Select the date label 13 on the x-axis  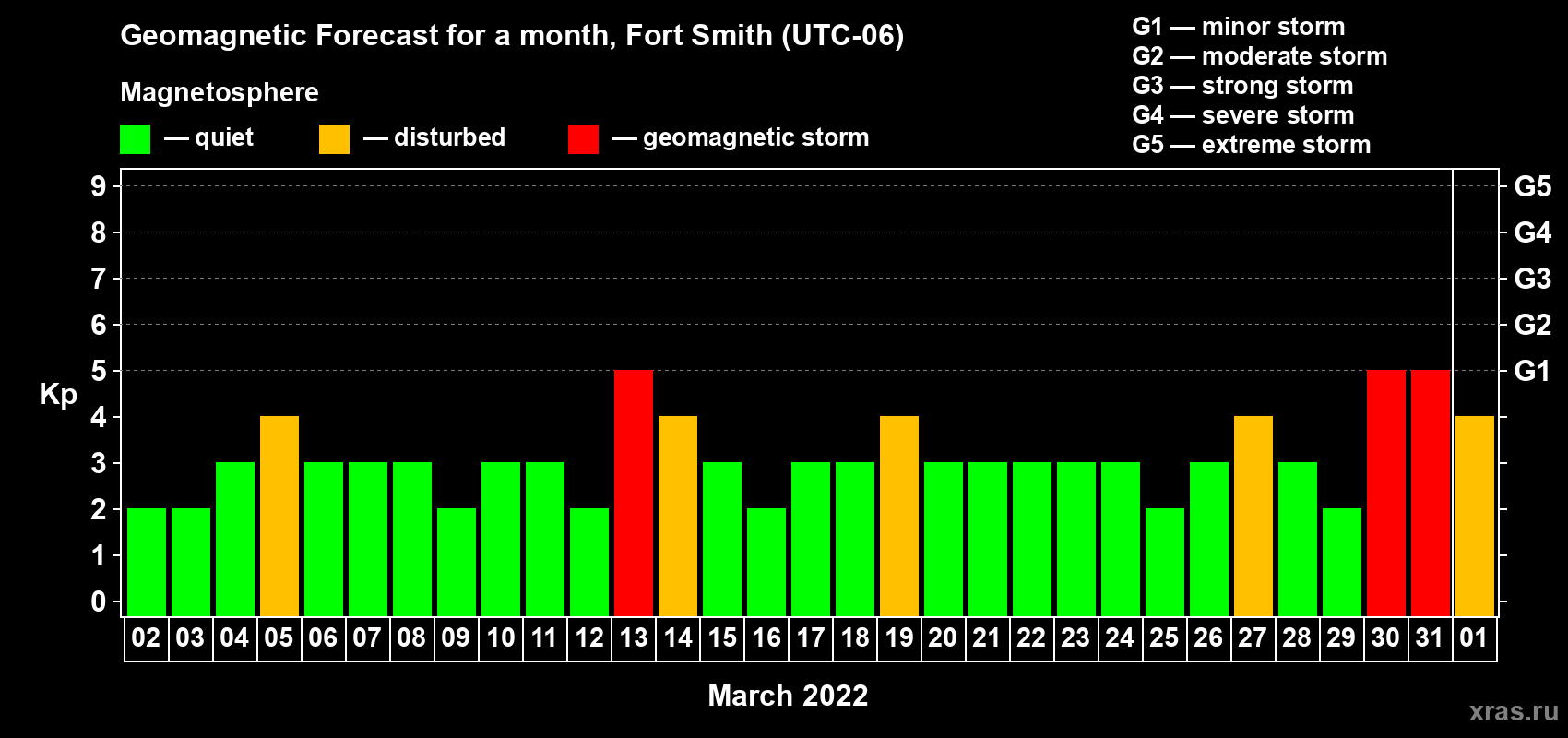pos(634,638)
